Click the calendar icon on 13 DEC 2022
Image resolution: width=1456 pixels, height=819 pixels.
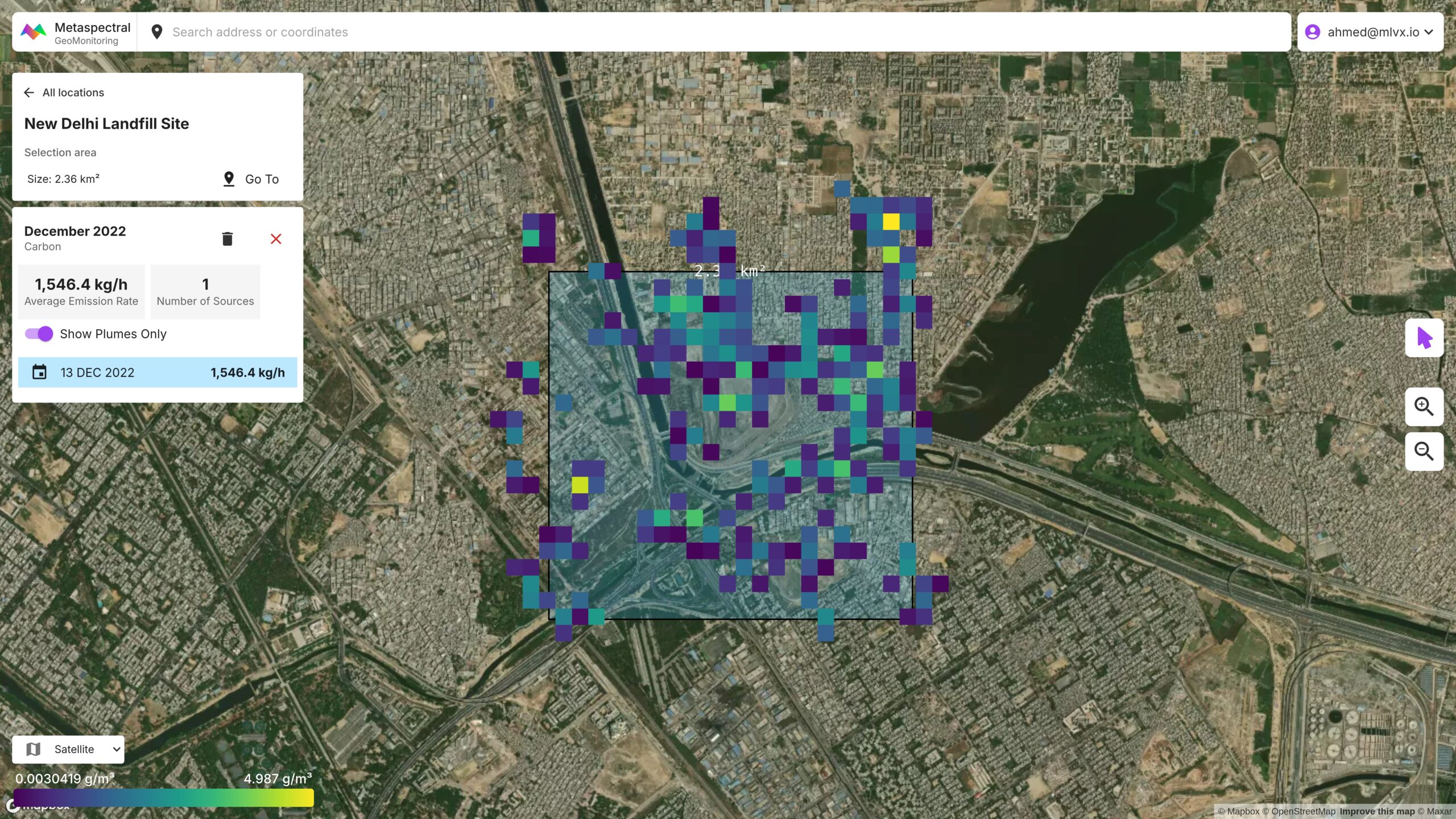coord(39,373)
